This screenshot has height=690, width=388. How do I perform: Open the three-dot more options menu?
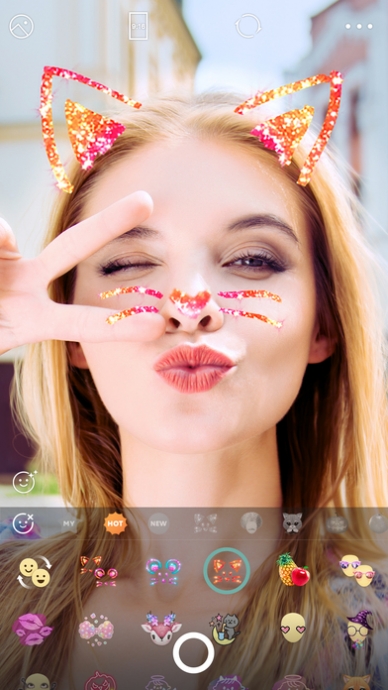tap(359, 26)
